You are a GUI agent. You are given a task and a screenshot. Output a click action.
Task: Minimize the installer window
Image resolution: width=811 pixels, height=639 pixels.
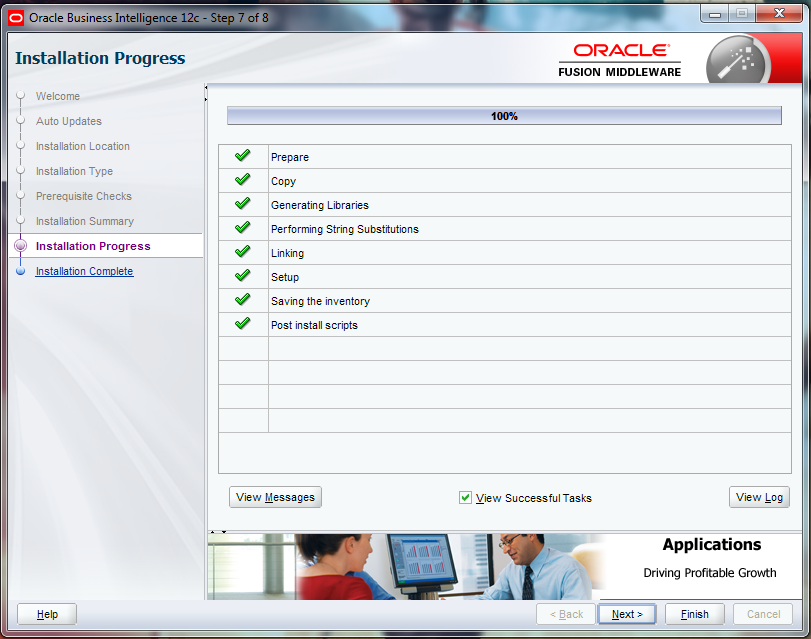[715, 14]
